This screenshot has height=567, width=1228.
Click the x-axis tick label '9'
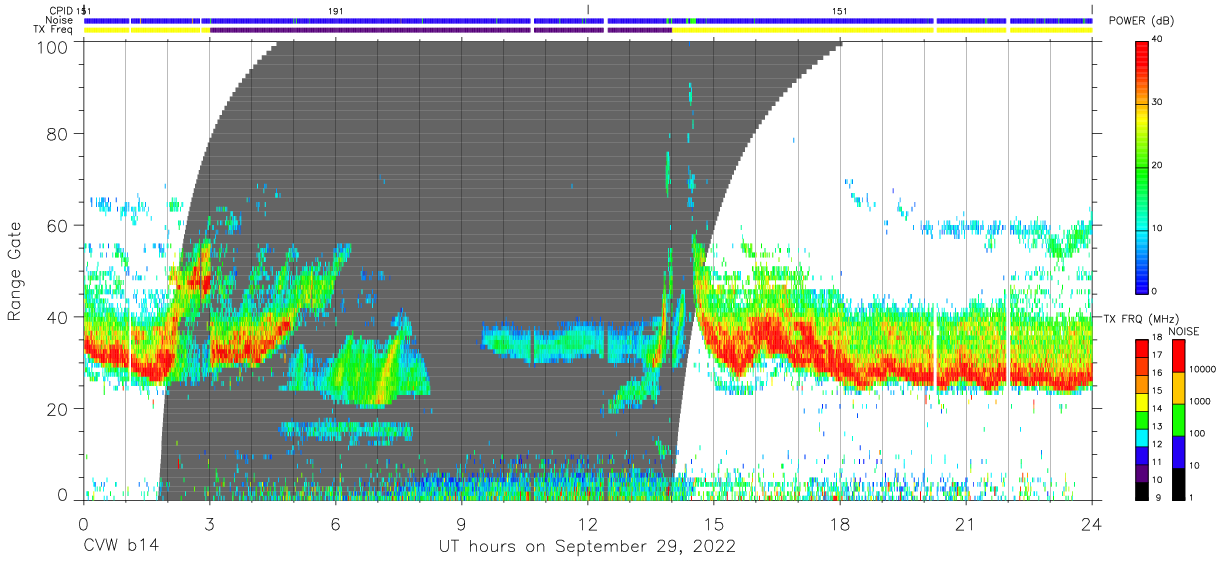[461, 524]
